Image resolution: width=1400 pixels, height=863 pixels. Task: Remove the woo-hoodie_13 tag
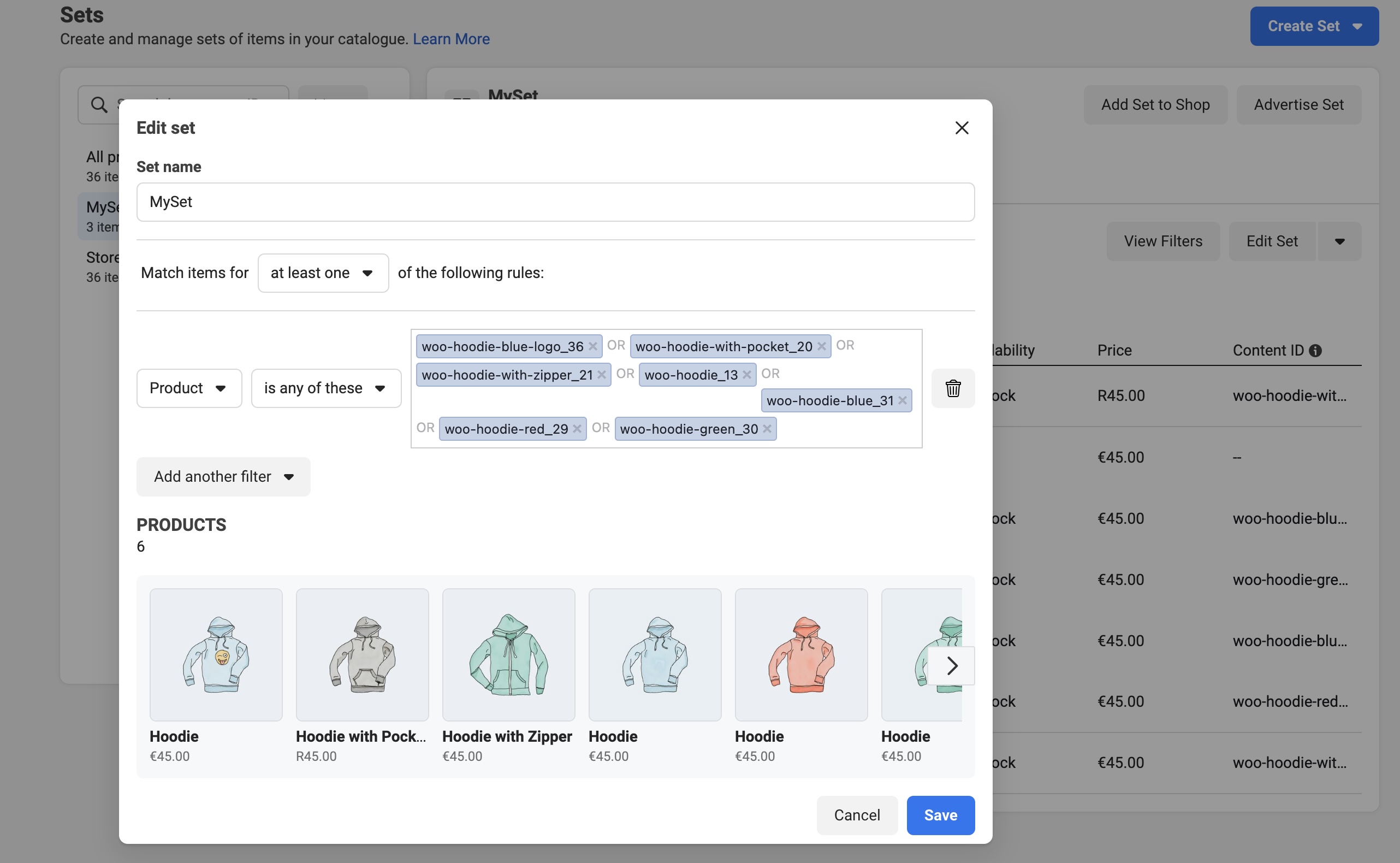[747, 375]
